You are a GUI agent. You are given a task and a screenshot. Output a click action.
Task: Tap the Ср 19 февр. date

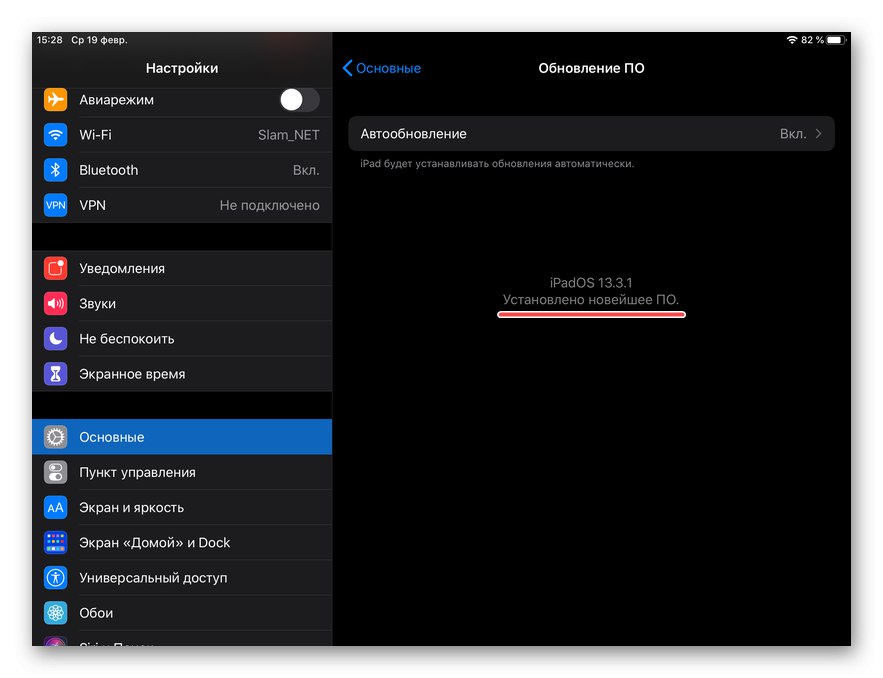pos(99,40)
